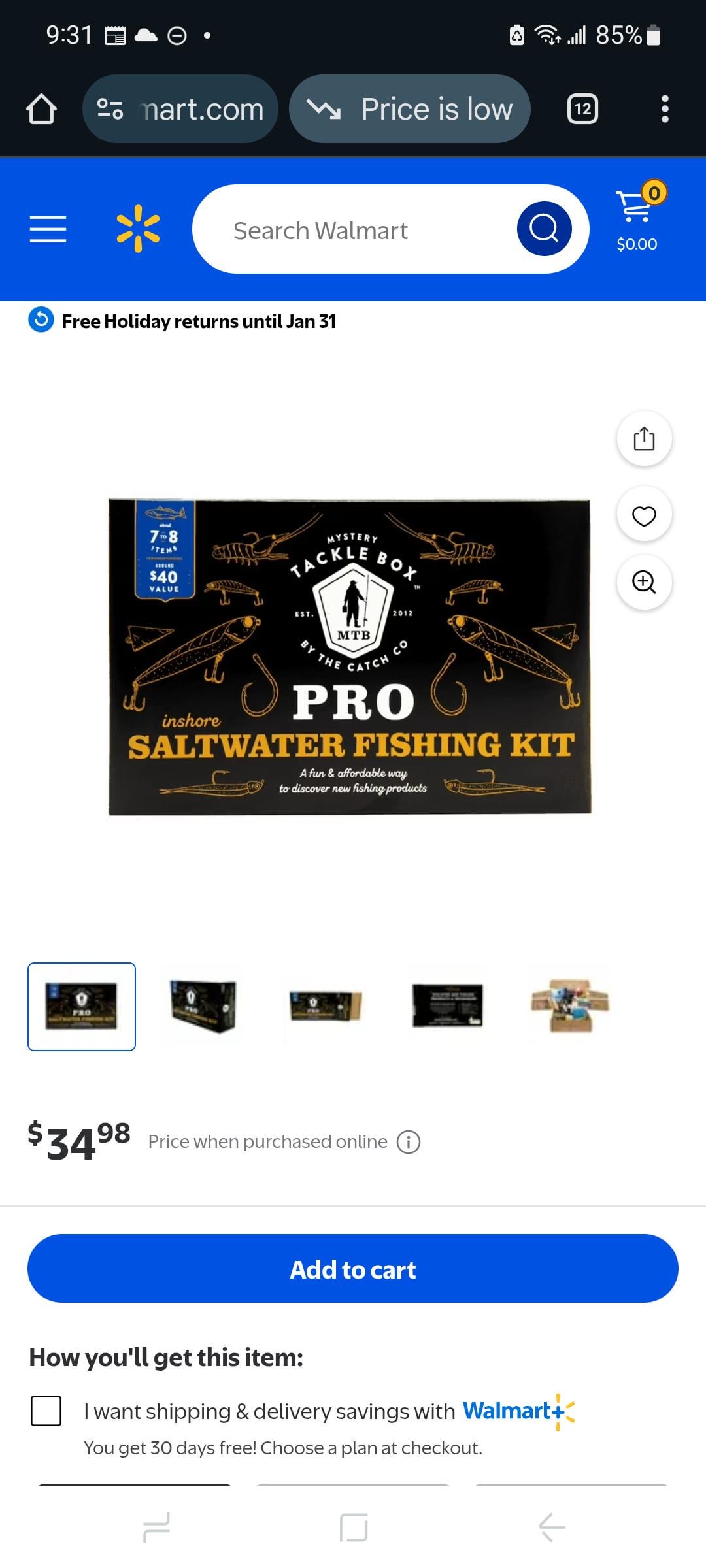Open price info icon beside purchased online

[x=409, y=1142]
